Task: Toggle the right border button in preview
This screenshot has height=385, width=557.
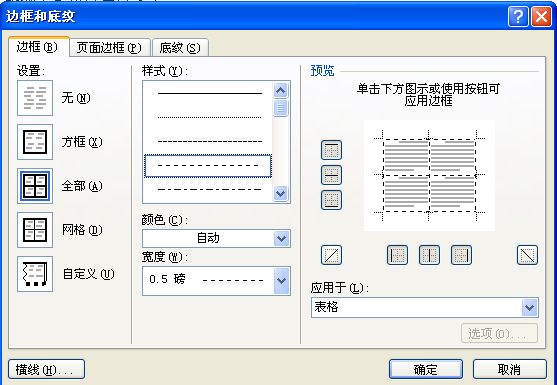Action: [461, 255]
